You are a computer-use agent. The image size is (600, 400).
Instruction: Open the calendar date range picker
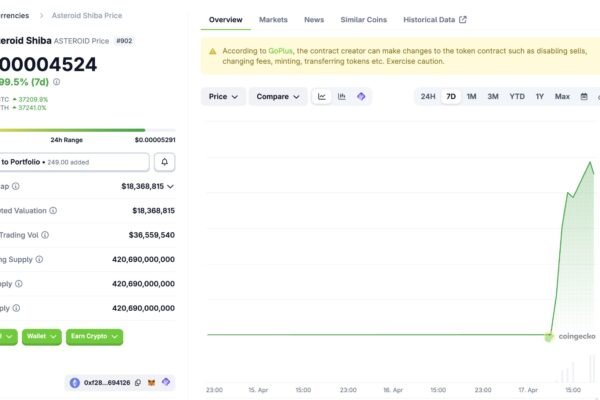(x=584, y=96)
